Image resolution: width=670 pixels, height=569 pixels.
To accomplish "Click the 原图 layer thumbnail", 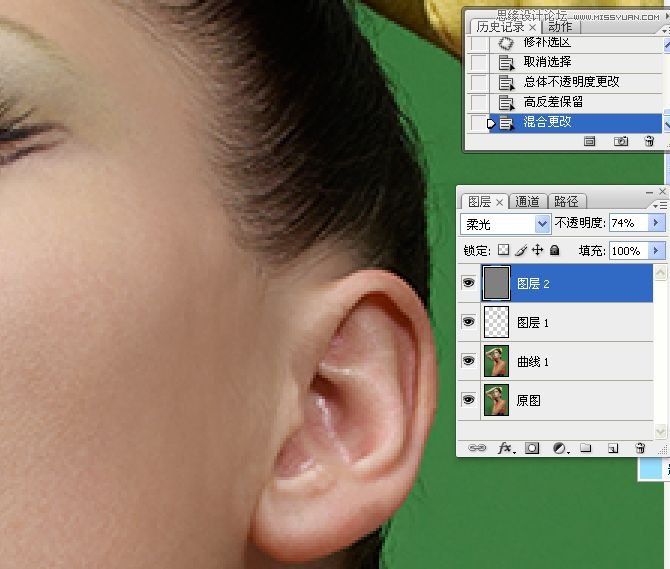I will point(497,400).
